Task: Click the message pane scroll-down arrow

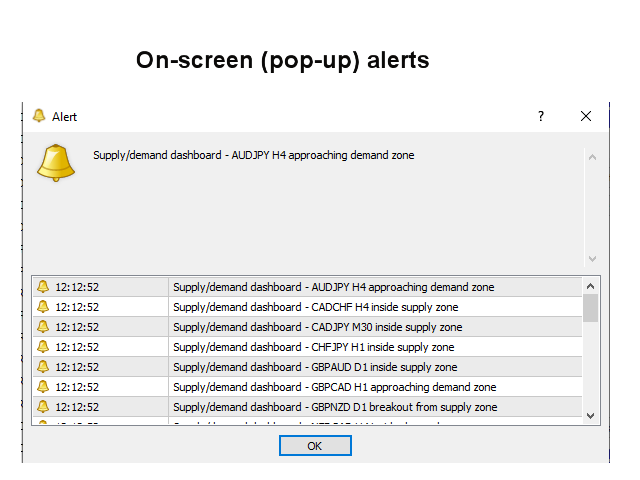Action: (592, 259)
